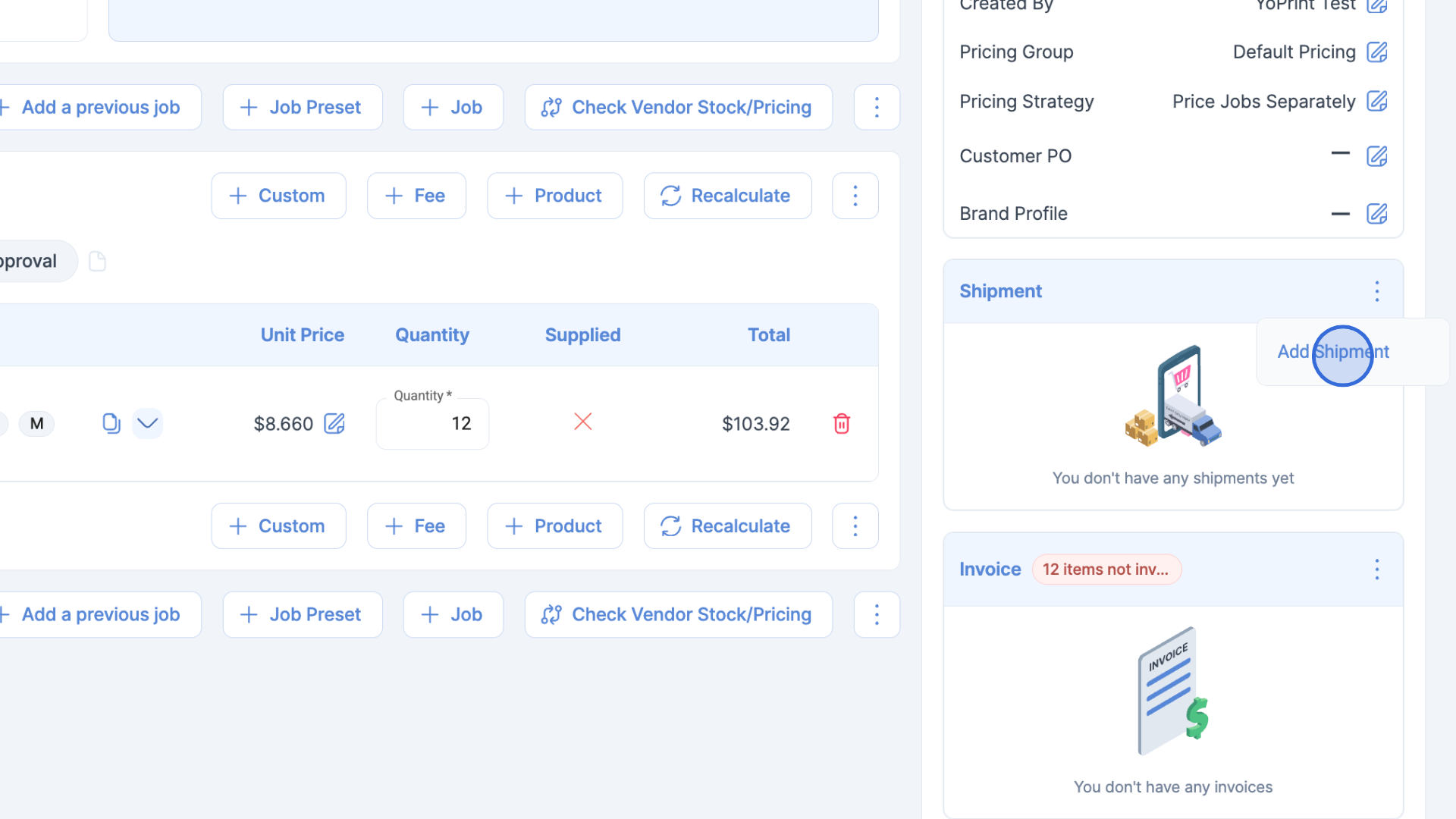Edit Brand Profile pencil icon
Viewport: 1456px width, 819px height.
1376,213
